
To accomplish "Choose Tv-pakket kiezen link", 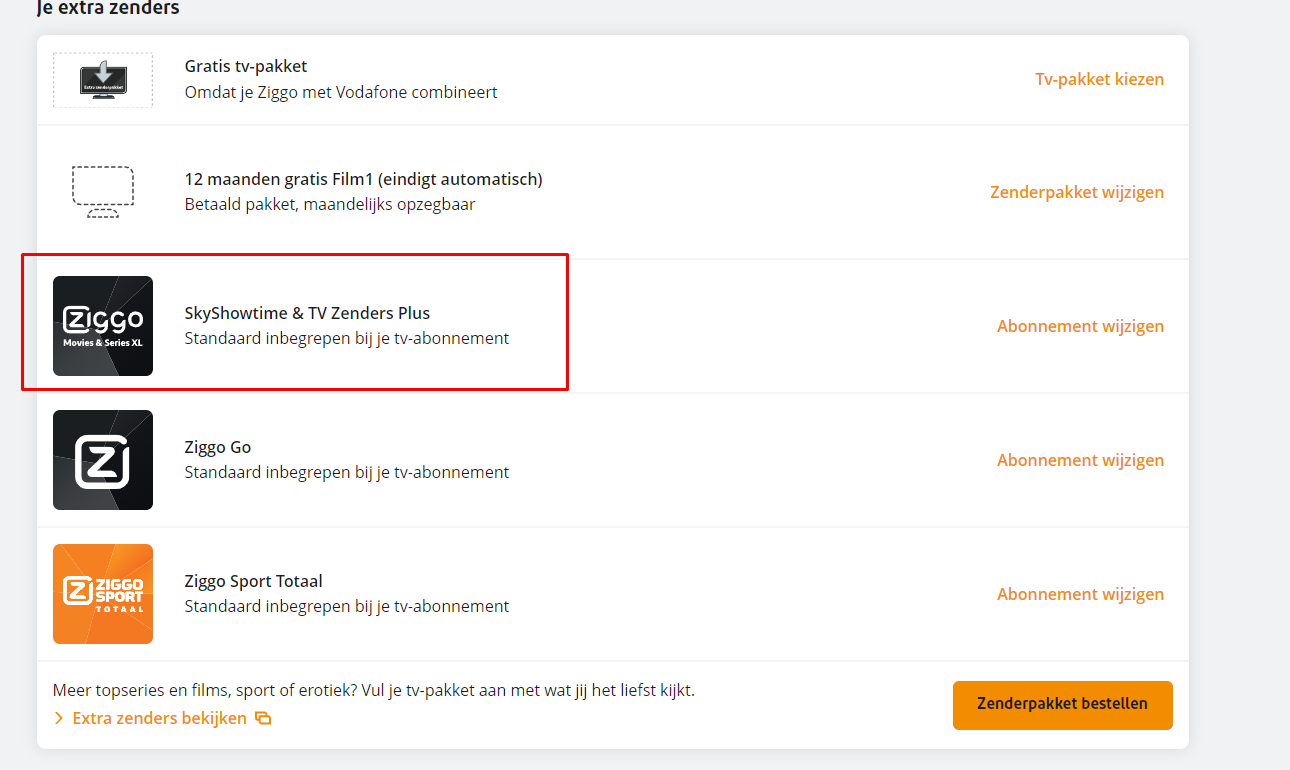I will click(1099, 79).
